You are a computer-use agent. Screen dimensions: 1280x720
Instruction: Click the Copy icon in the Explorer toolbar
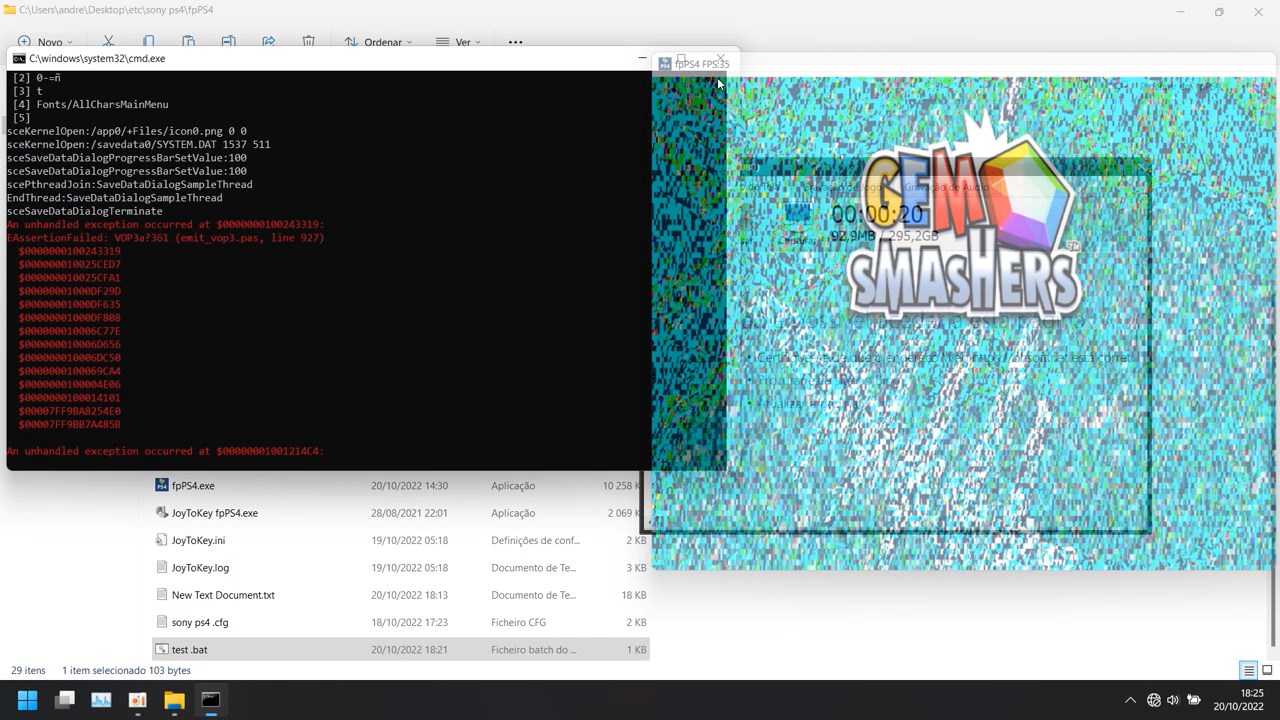coord(148,42)
